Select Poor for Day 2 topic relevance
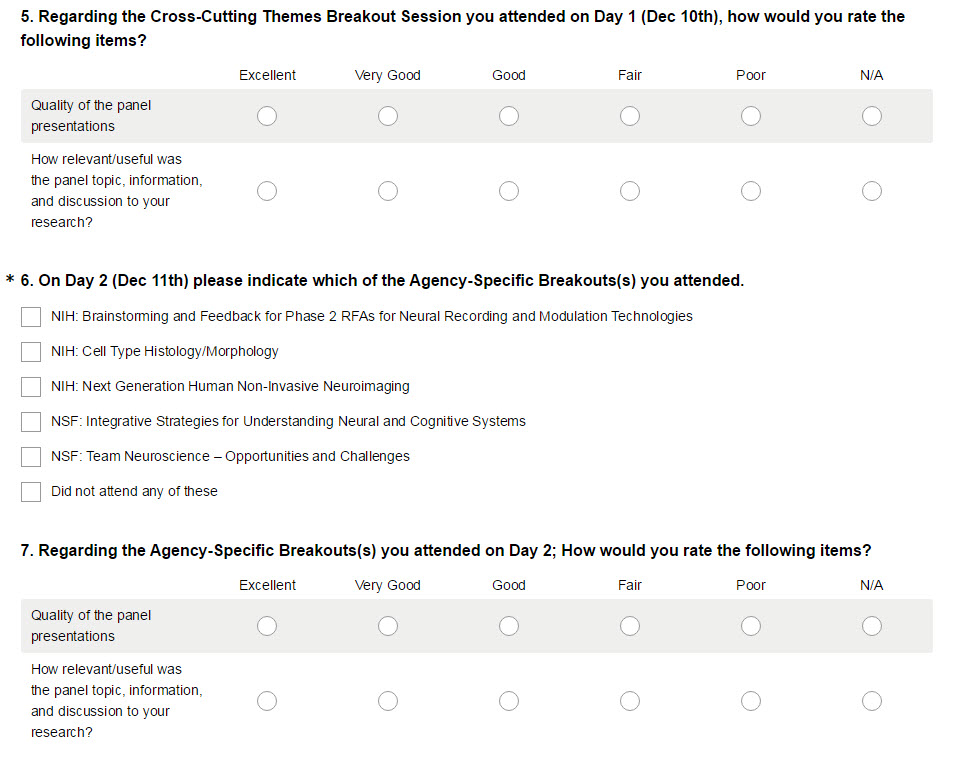Image resolution: width=956 pixels, height=766 pixels. pos(751,701)
